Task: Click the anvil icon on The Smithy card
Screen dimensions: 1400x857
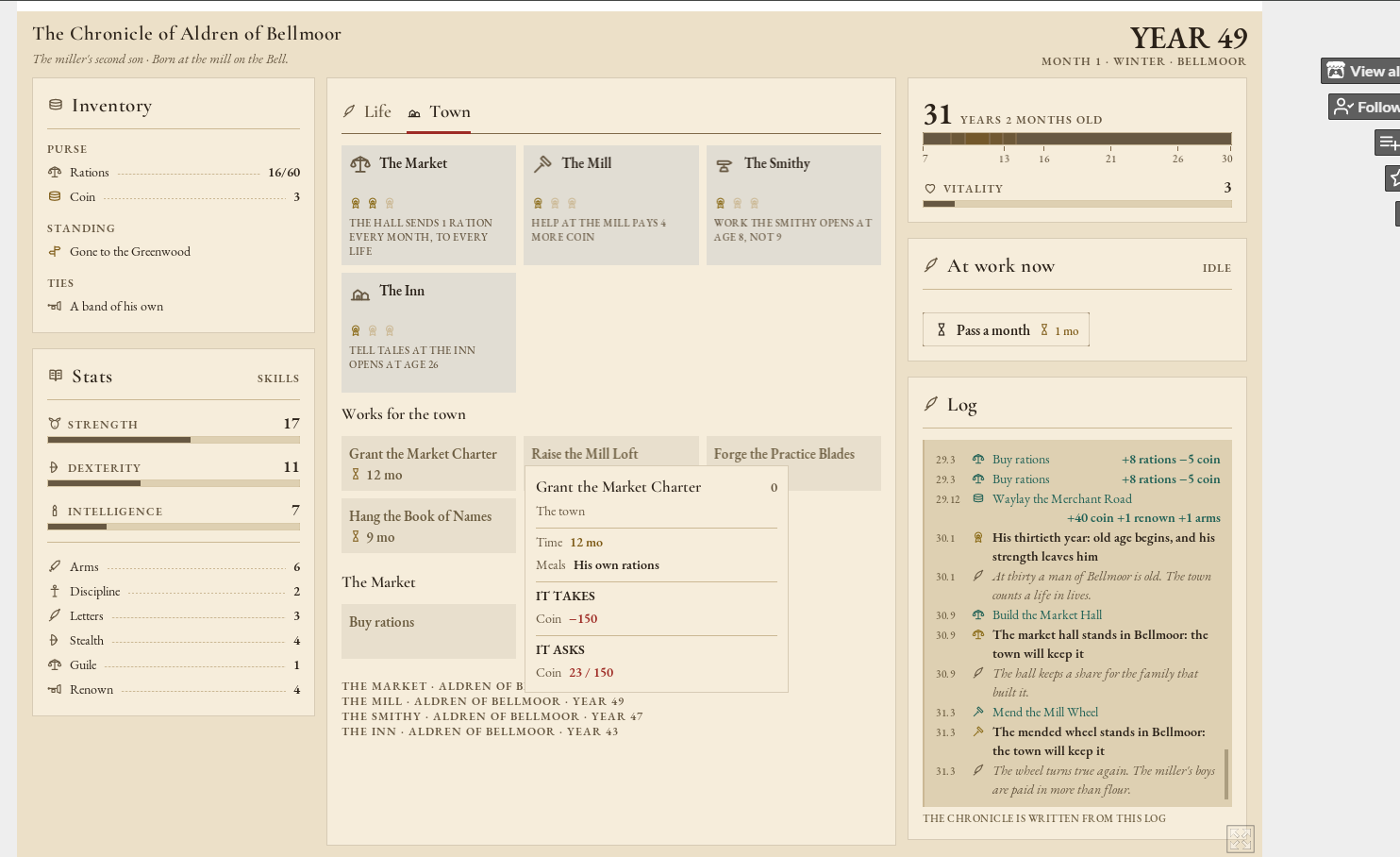Action: pos(725,165)
